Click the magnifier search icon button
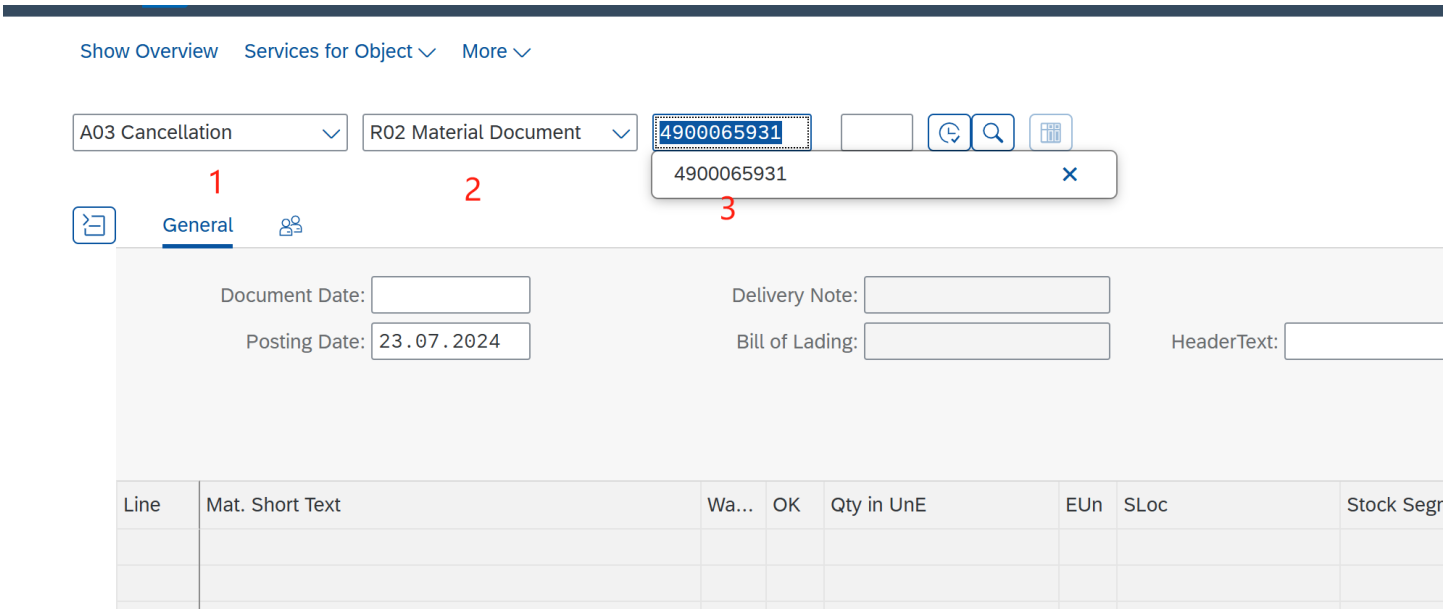Image resolution: width=1447 pixels, height=609 pixels. 993,133
